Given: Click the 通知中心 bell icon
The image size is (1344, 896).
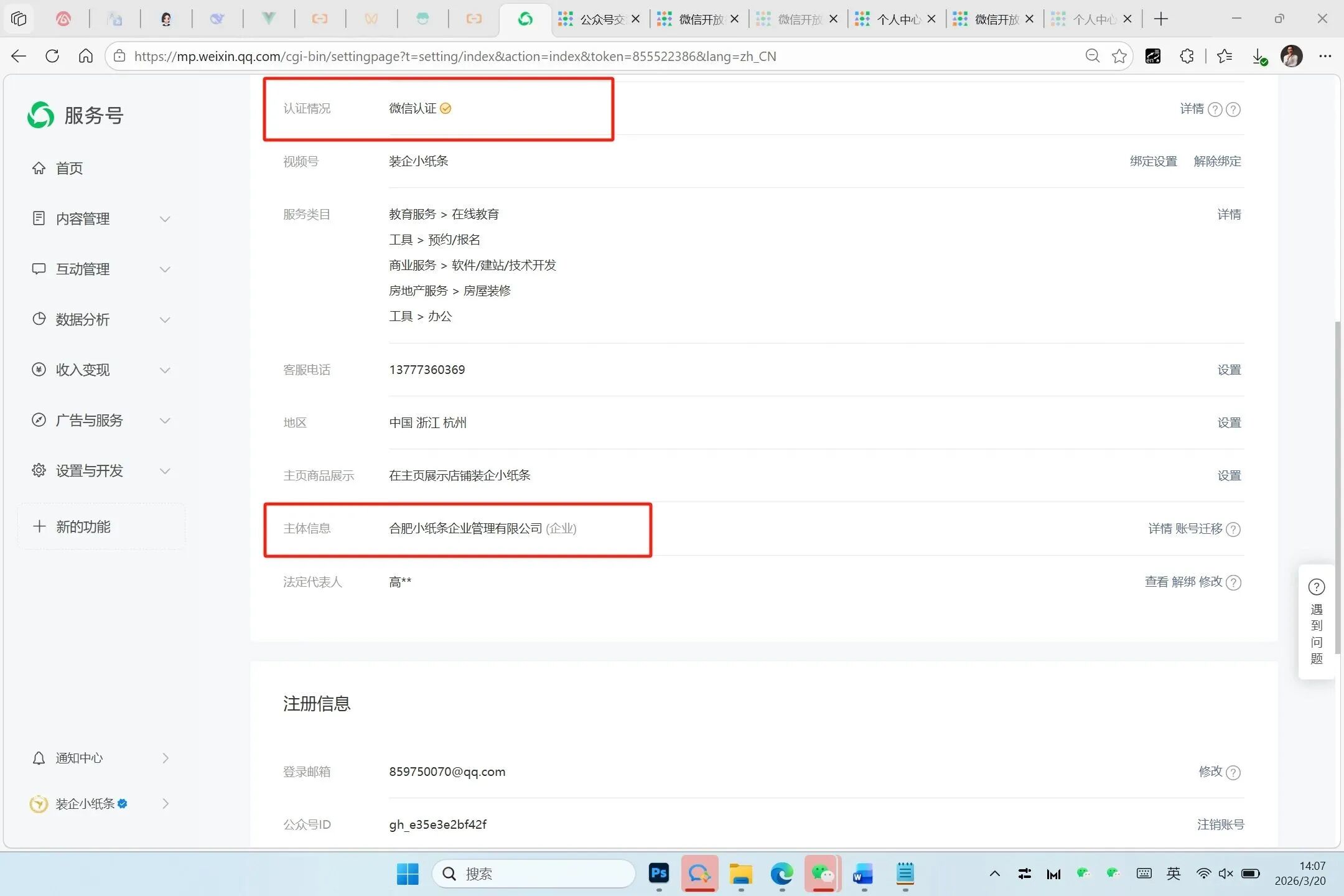Looking at the screenshot, I should [39, 758].
